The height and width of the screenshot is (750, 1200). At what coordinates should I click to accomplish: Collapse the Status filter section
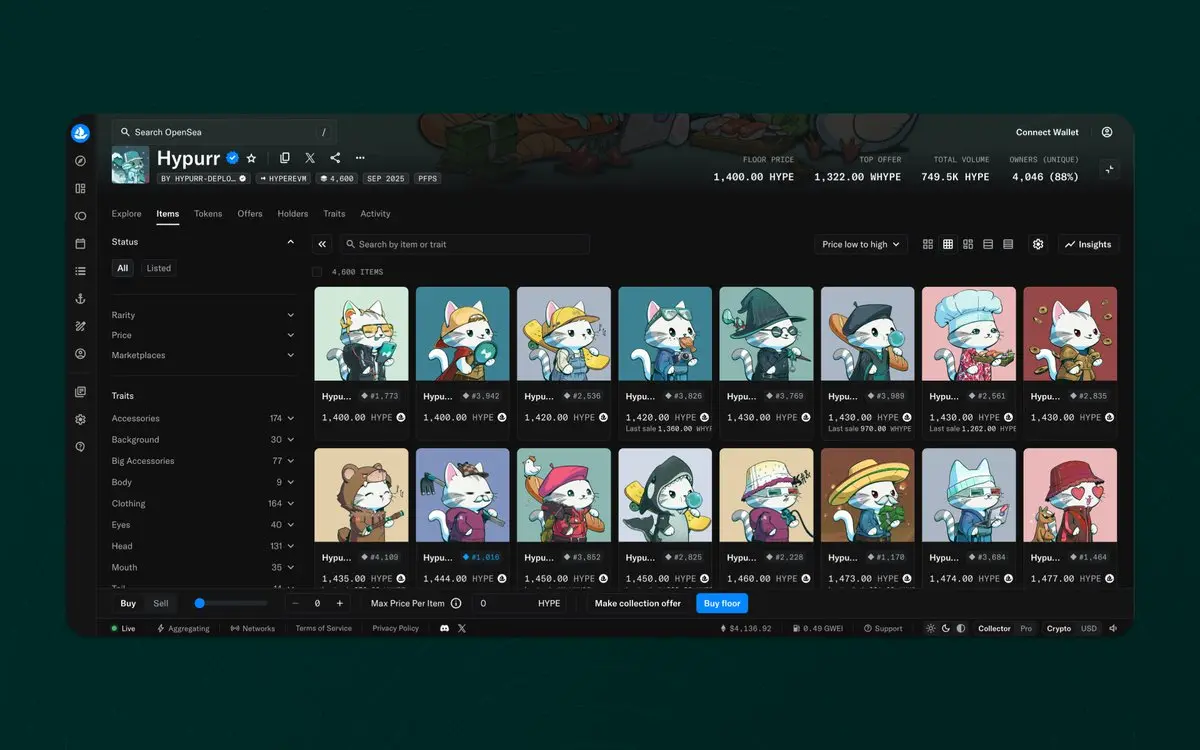click(x=291, y=242)
